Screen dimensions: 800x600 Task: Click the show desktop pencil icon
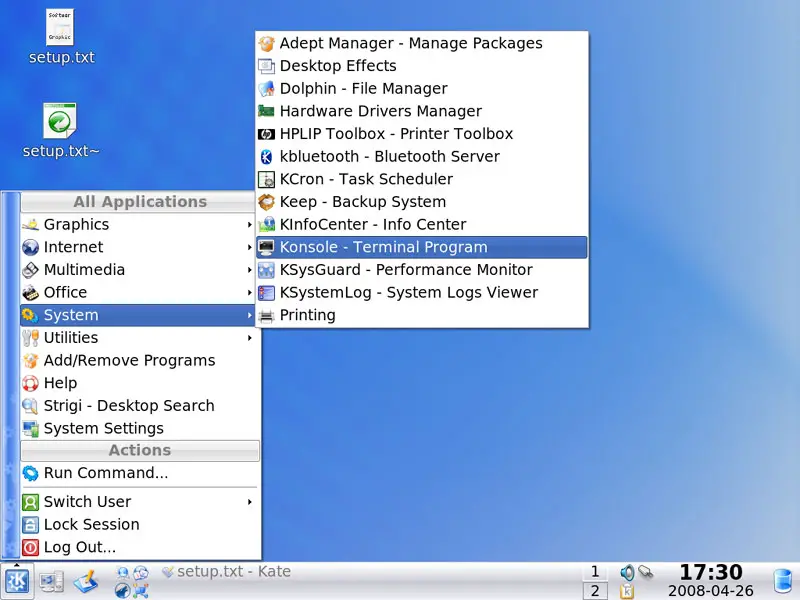(86, 582)
